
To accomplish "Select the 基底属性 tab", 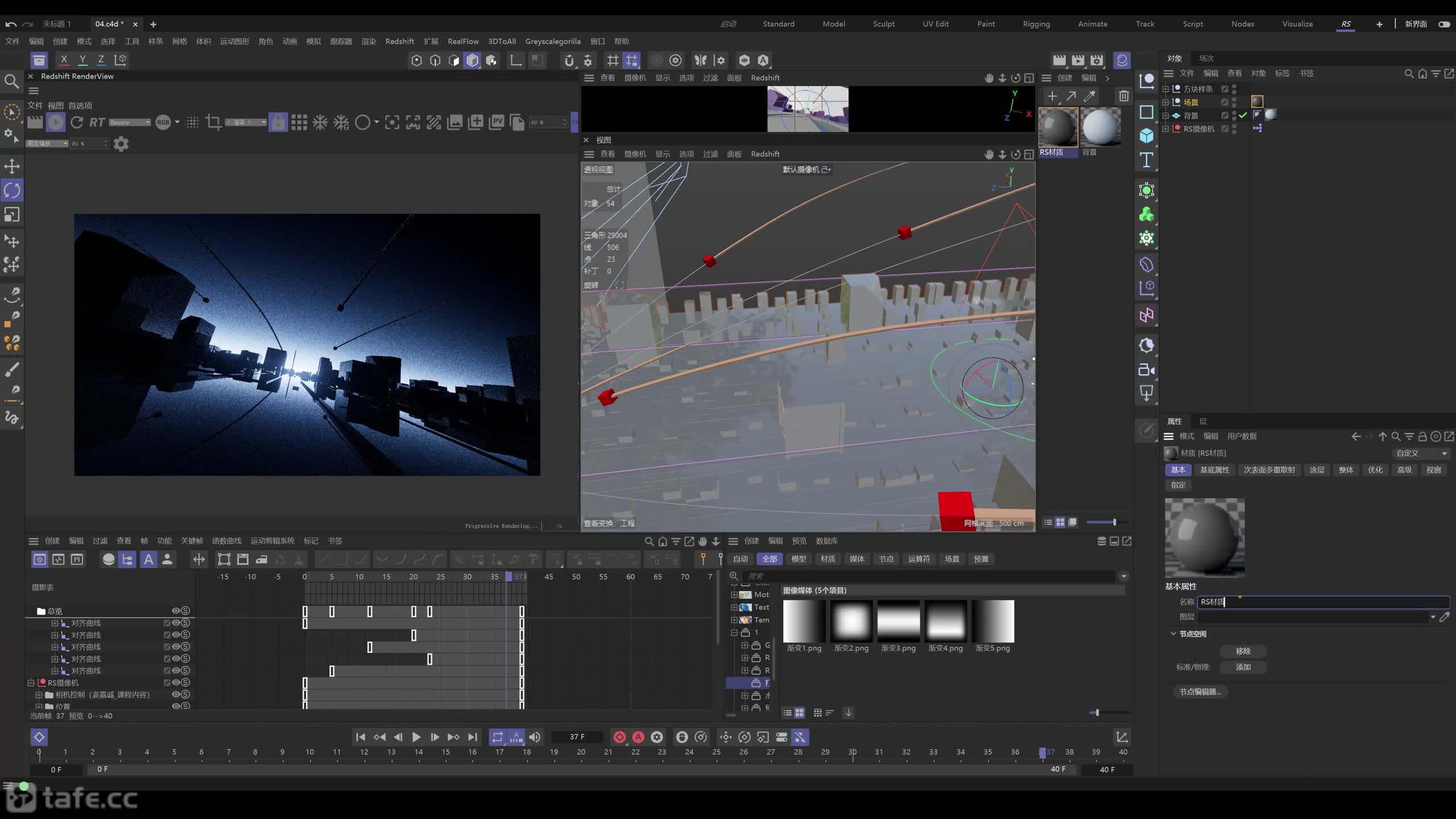I will tap(1214, 470).
